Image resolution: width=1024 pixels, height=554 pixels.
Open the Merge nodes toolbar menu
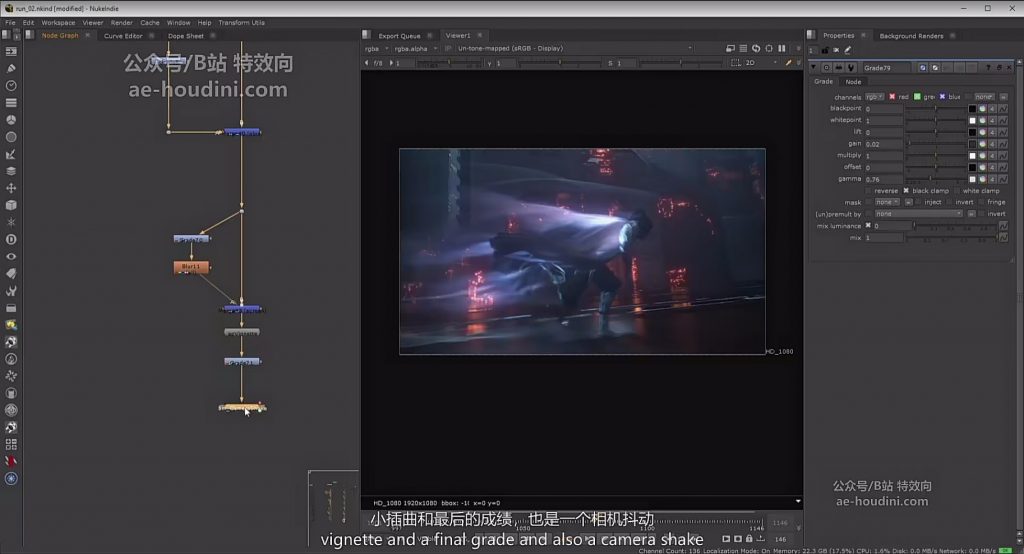(x=11, y=171)
